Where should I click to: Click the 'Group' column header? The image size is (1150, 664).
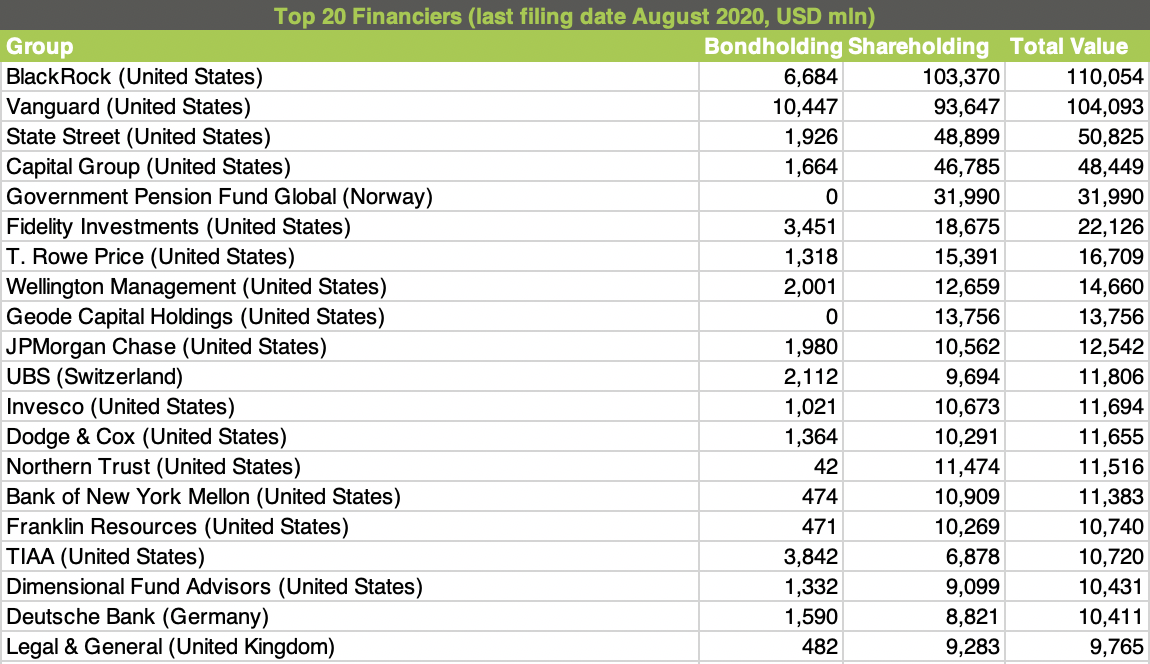coord(350,46)
